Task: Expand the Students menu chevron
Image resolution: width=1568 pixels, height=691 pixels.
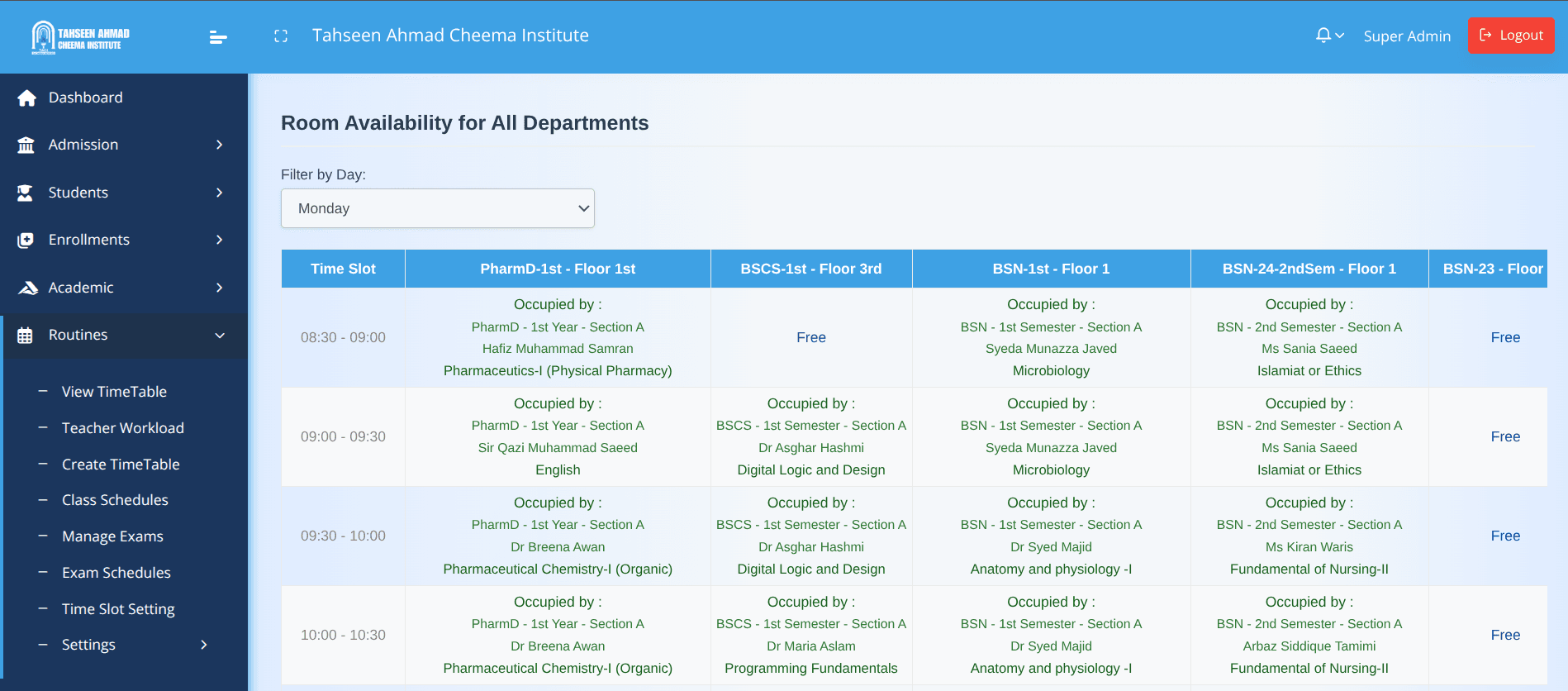Action: coord(220,193)
